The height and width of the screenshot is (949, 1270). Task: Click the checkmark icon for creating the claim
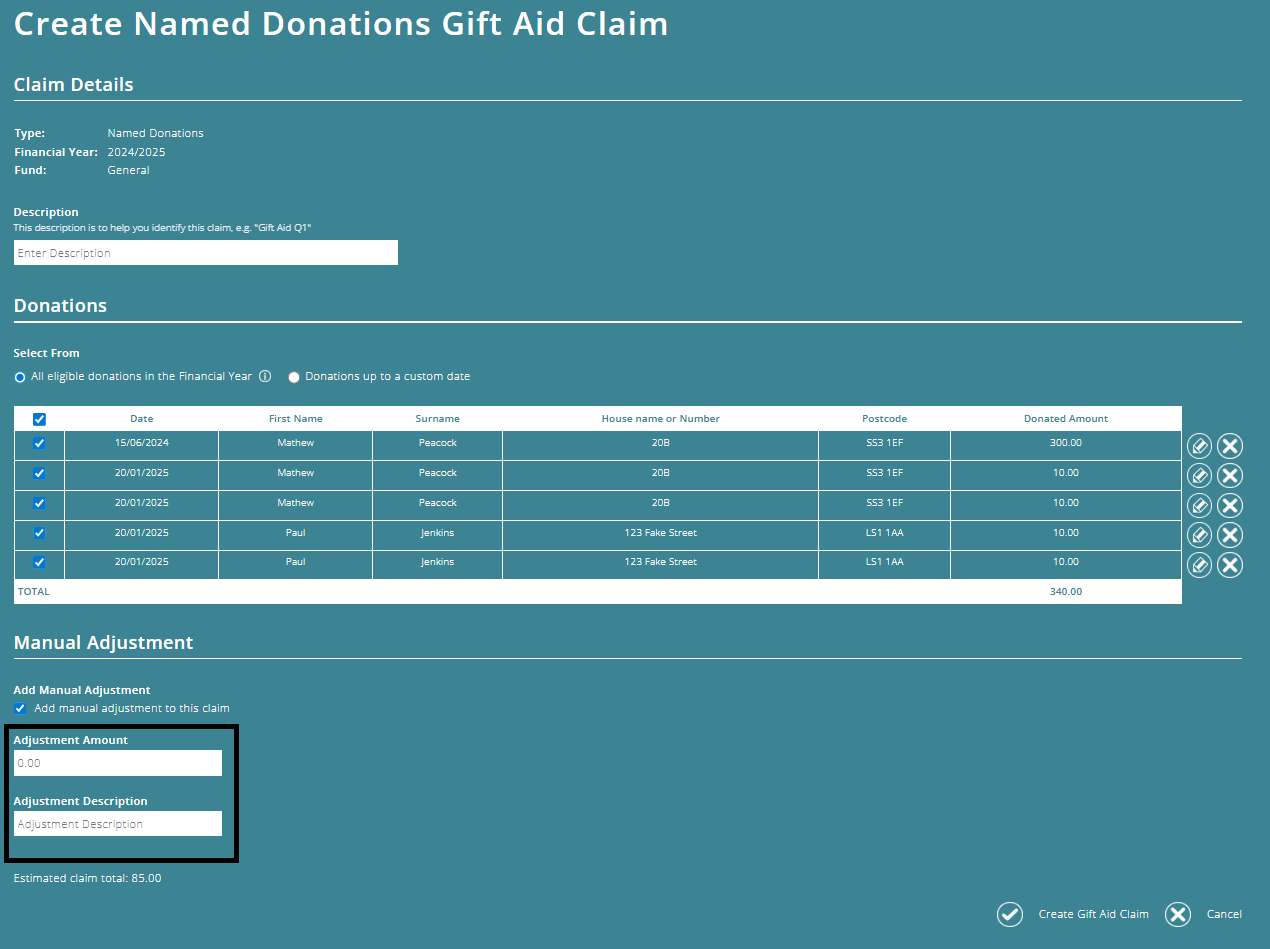click(x=1009, y=914)
